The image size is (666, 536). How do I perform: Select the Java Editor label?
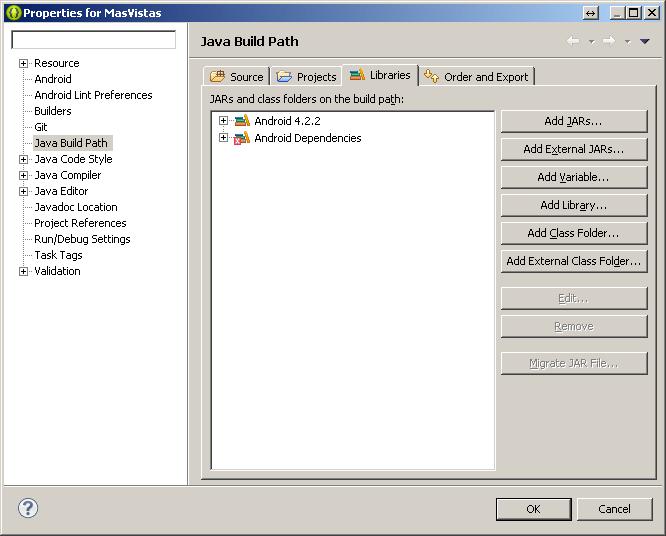click(x=62, y=191)
